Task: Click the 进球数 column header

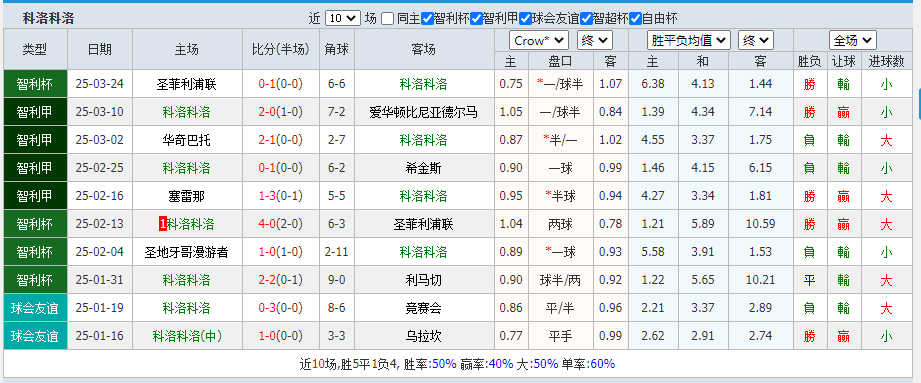Action: (x=886, y=61)
